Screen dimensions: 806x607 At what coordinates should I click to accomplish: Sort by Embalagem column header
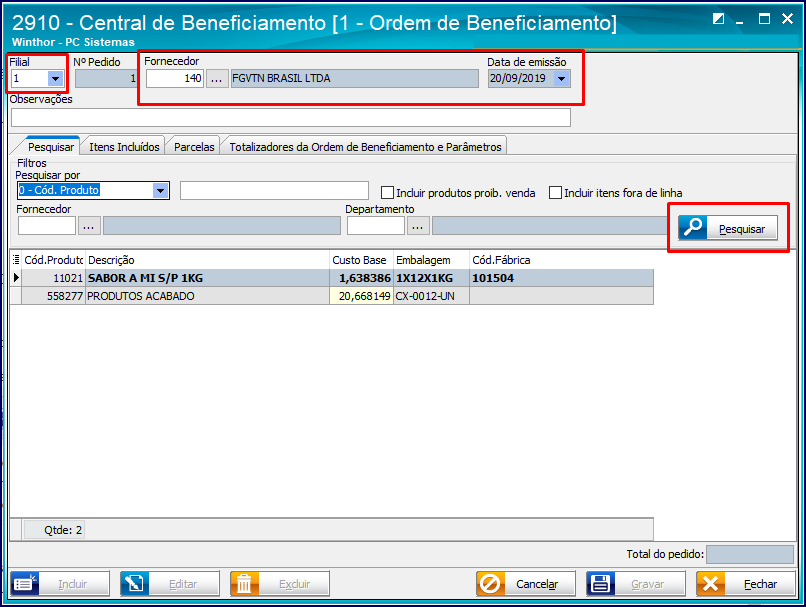tap(431, 260)
